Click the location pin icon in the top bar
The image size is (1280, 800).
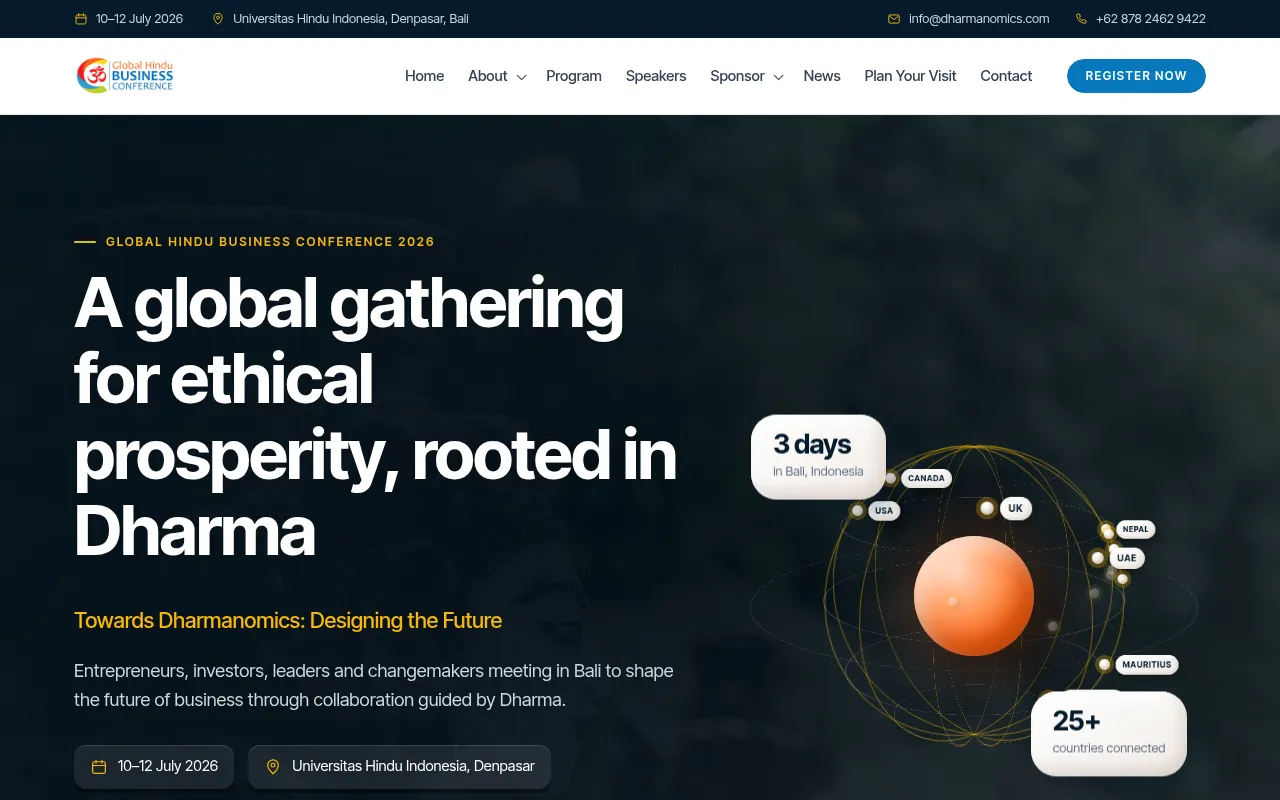click(218, 19)
